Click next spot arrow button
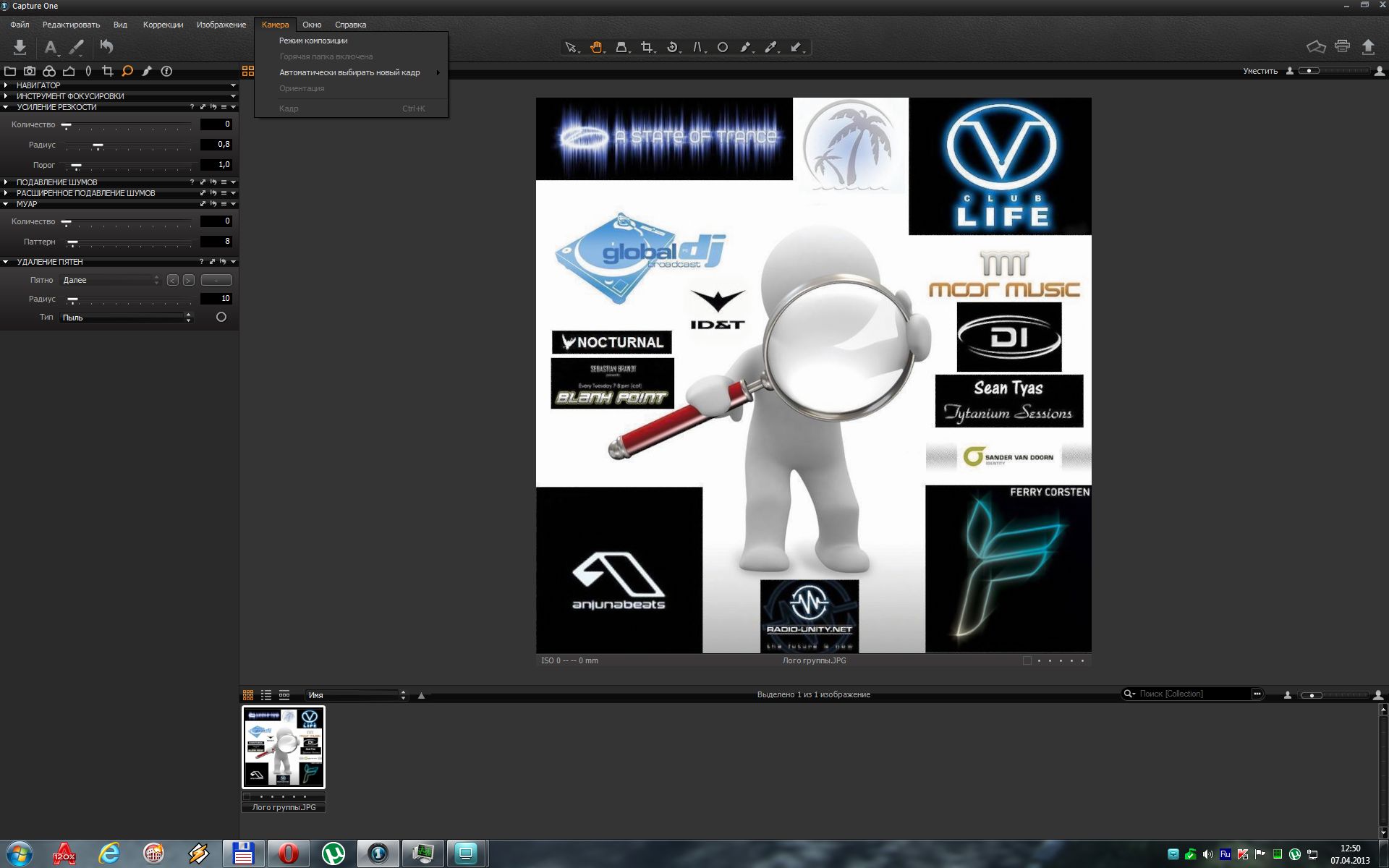The image size is (1389, 868). (188, 280)
